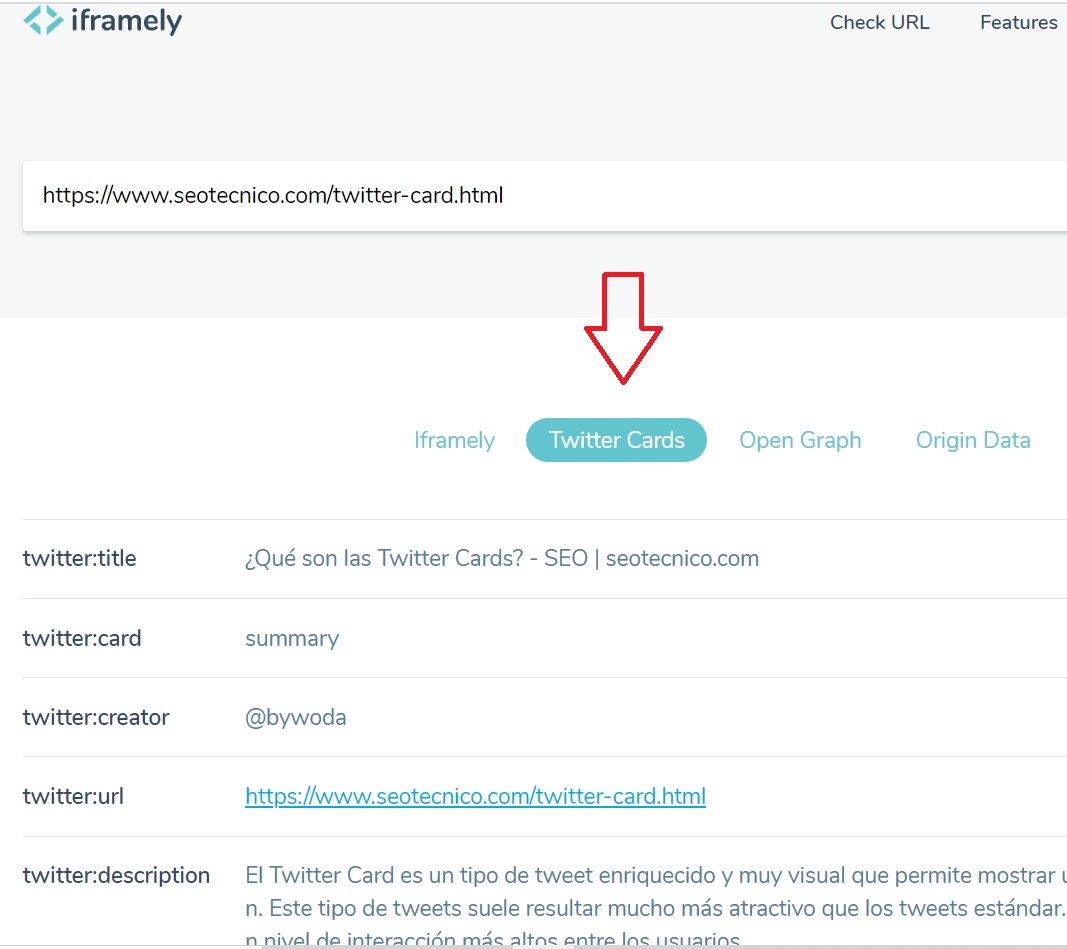The width and height of the screenshot is (1067, 949).
Task: Select the 'summary' card value
Action: click(292, 639)
